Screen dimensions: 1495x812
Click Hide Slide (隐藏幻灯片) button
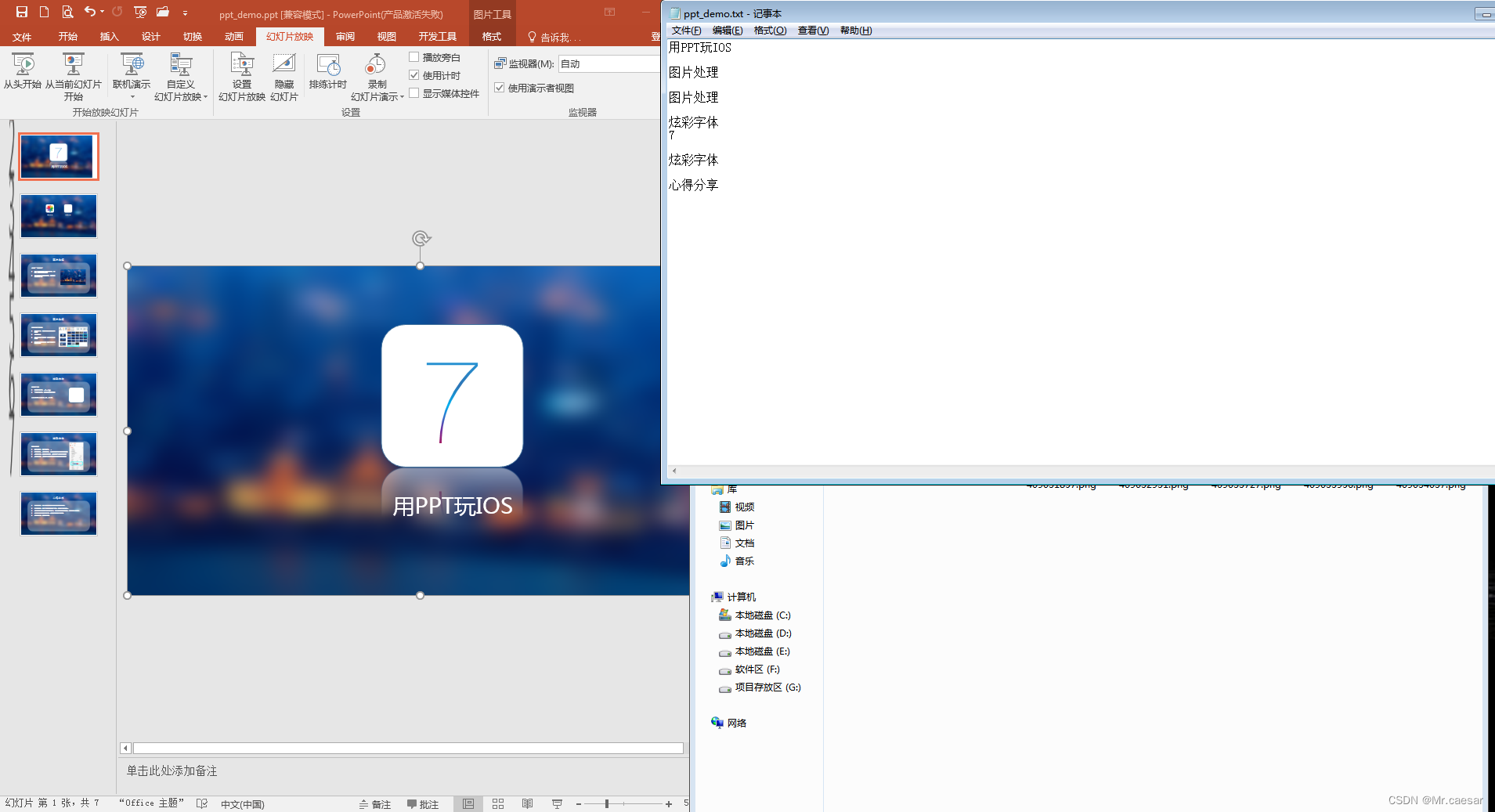(284, 77)
